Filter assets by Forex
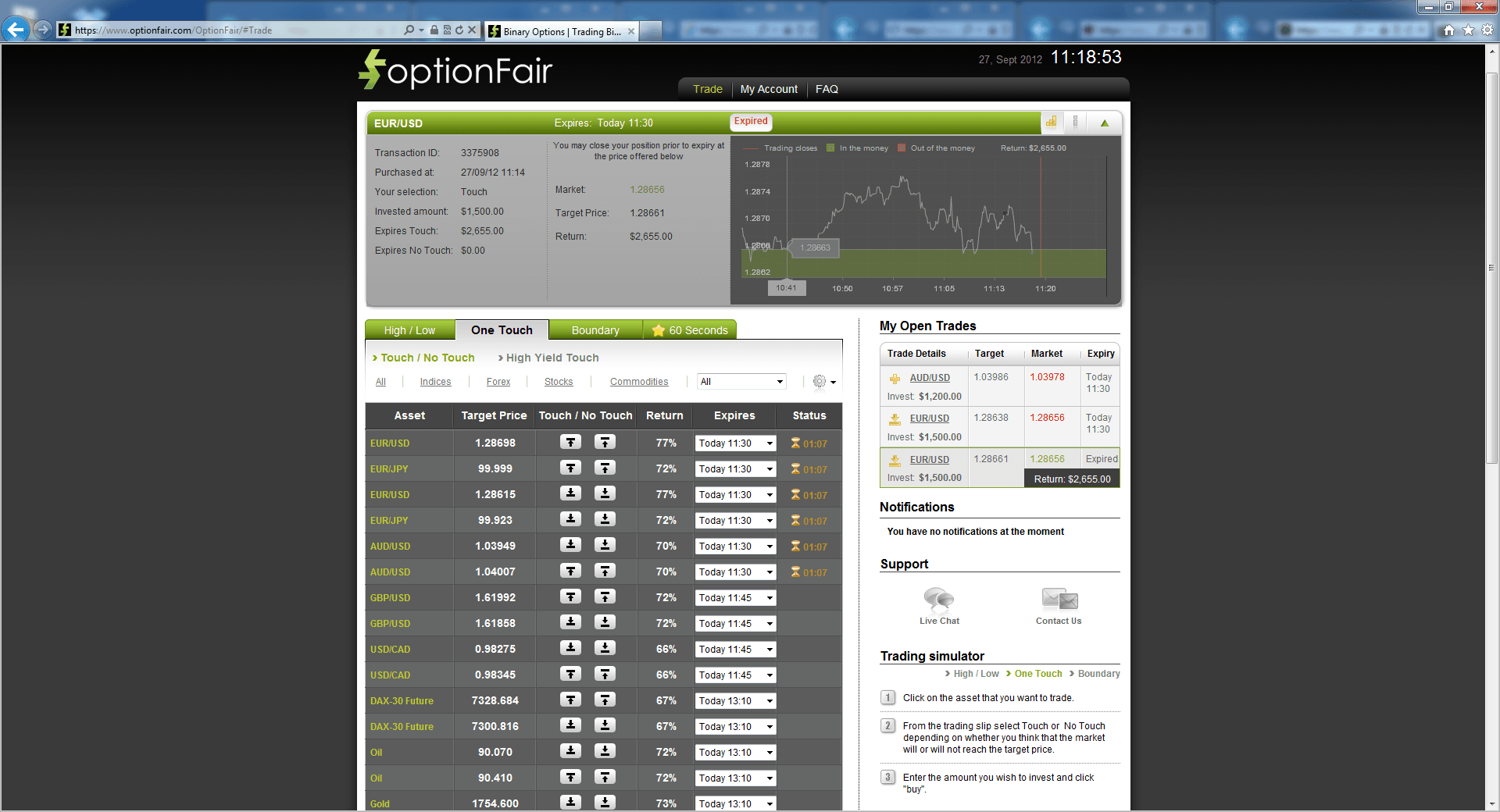The width and height of the screenshot is (1500, 812). point(498,382)
